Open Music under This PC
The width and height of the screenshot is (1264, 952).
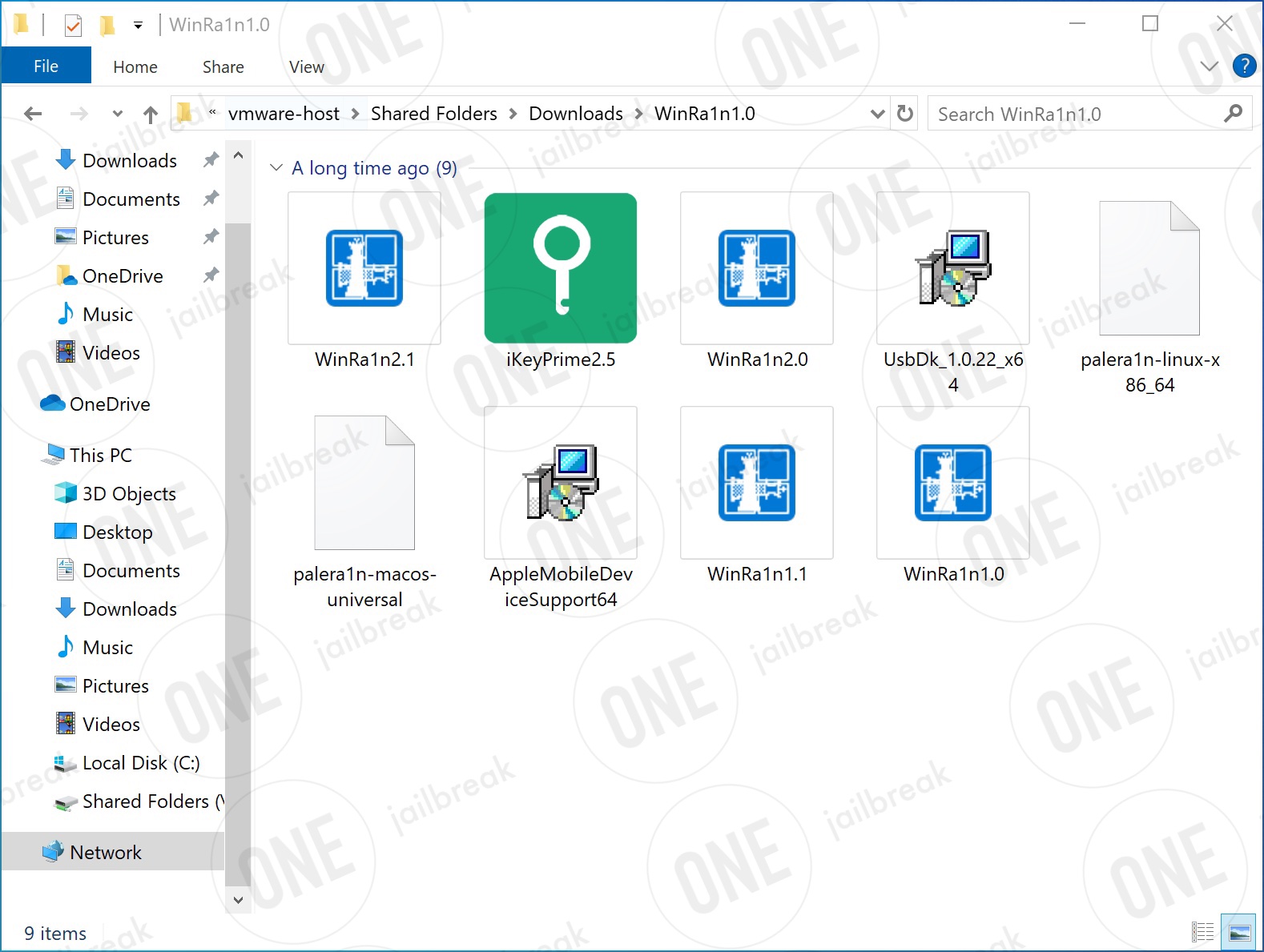tap(107, 648)
